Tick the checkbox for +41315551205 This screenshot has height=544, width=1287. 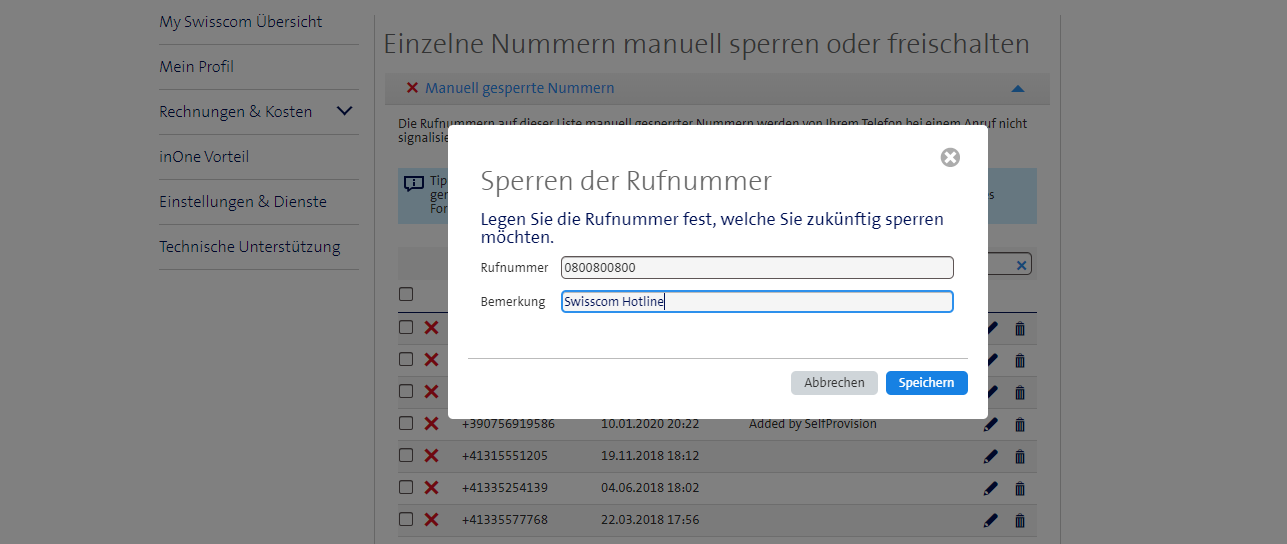coord(406,455)
